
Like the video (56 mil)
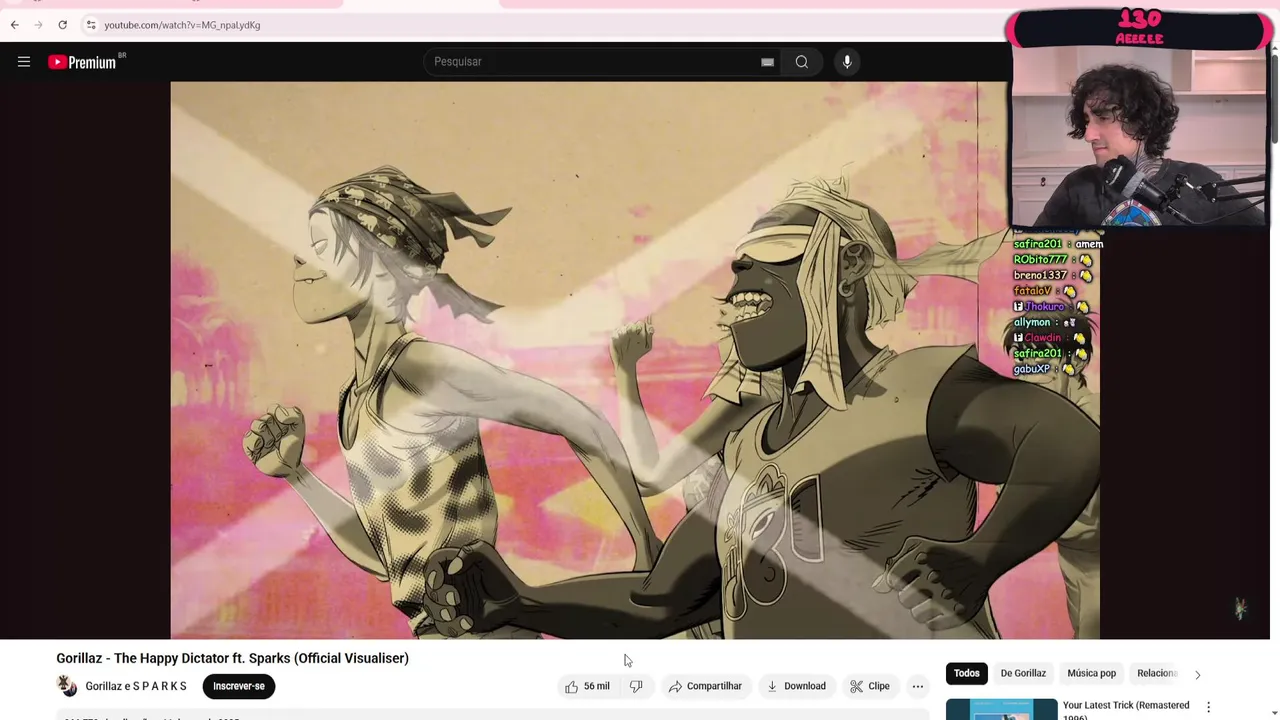pyautogui.click(x=587, y=686)
